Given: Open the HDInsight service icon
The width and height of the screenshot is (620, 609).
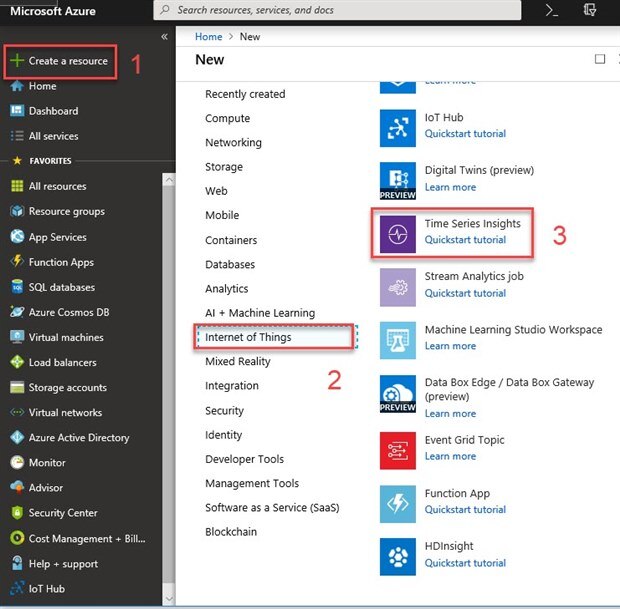Looking at the screenshot, I should pos(398,555).
